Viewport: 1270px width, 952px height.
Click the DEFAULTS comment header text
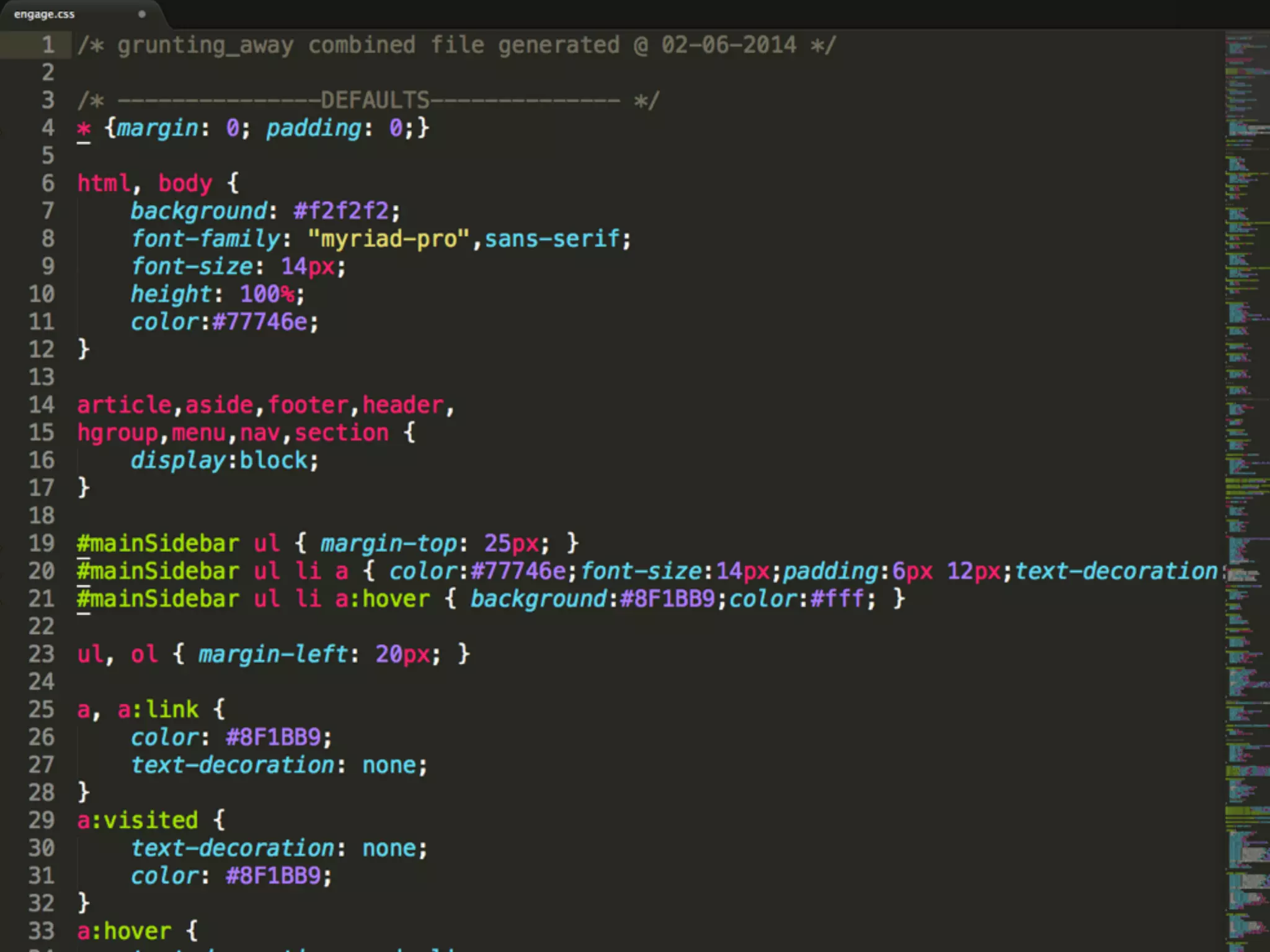(375, 100)
